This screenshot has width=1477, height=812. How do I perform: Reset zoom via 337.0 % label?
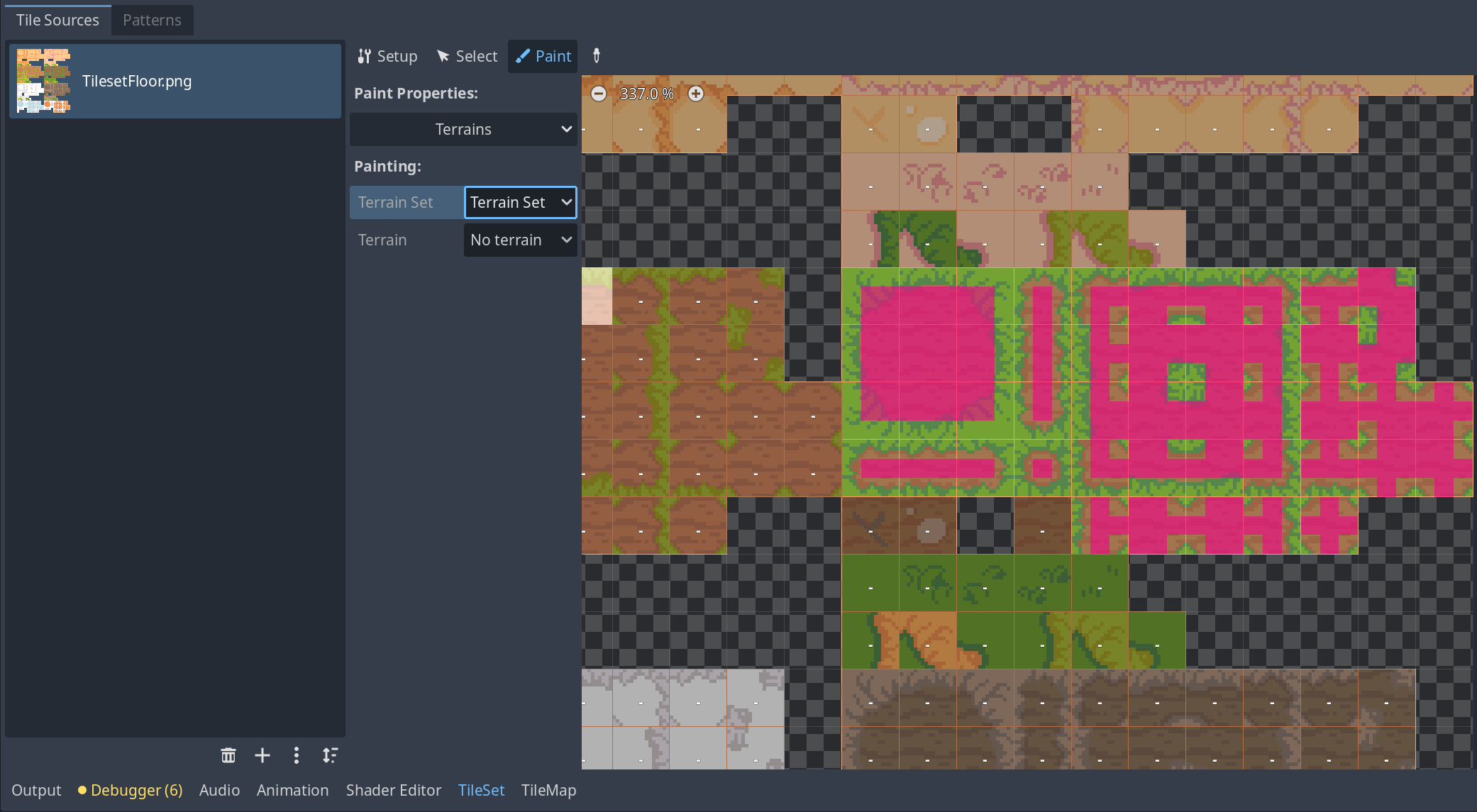coord(646,94)
